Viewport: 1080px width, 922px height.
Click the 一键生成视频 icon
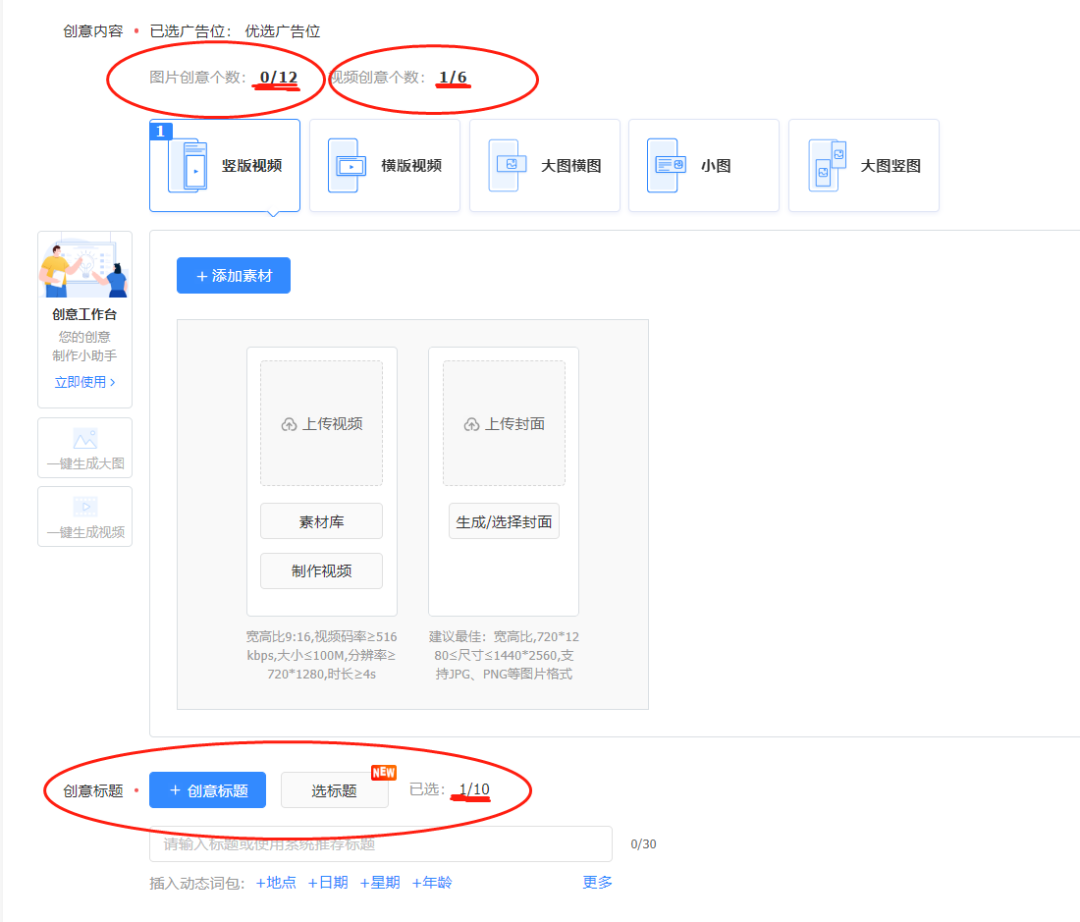pos(85,507)
